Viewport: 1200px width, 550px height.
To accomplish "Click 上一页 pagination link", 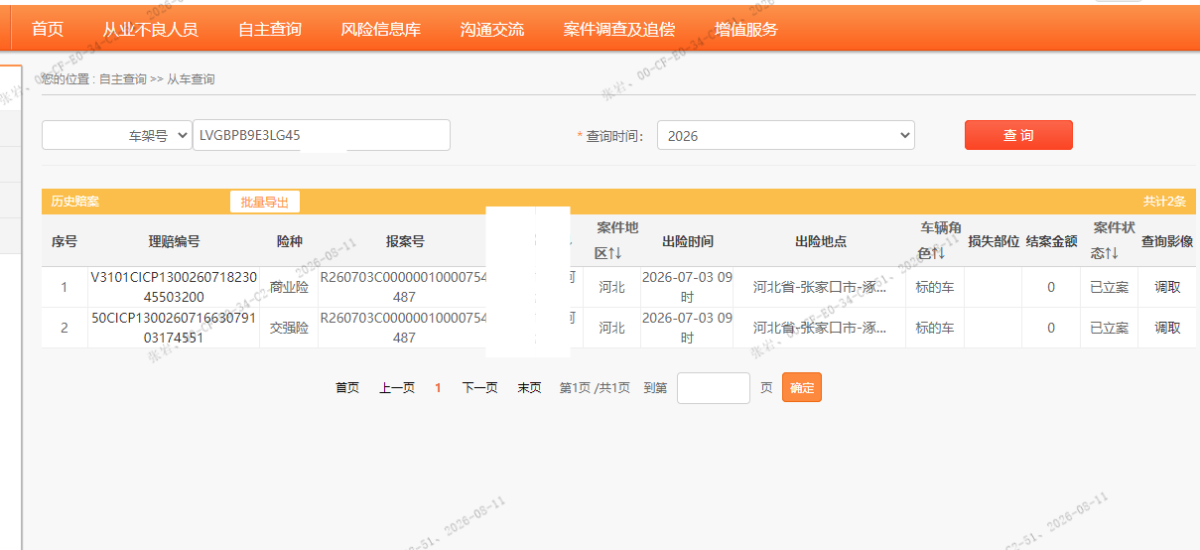I will coord(397,388).
